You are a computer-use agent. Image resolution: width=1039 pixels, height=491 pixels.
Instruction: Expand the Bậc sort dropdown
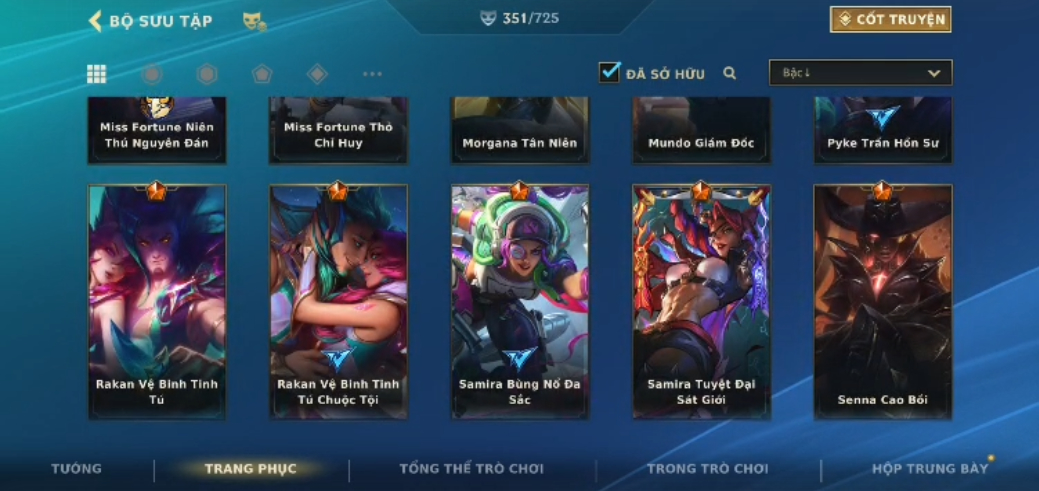point(860,73)
